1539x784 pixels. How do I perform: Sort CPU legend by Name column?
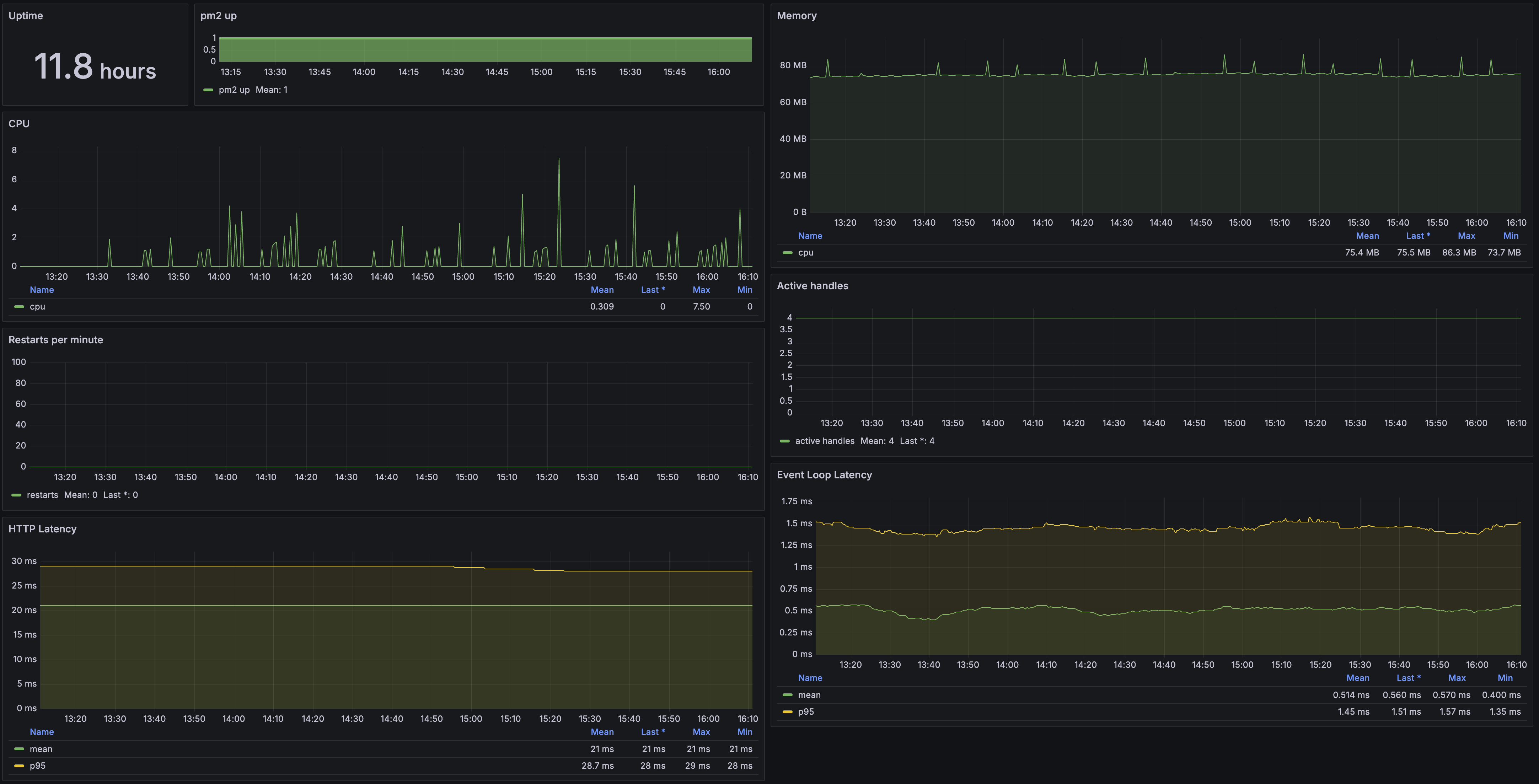pos(42,290)
